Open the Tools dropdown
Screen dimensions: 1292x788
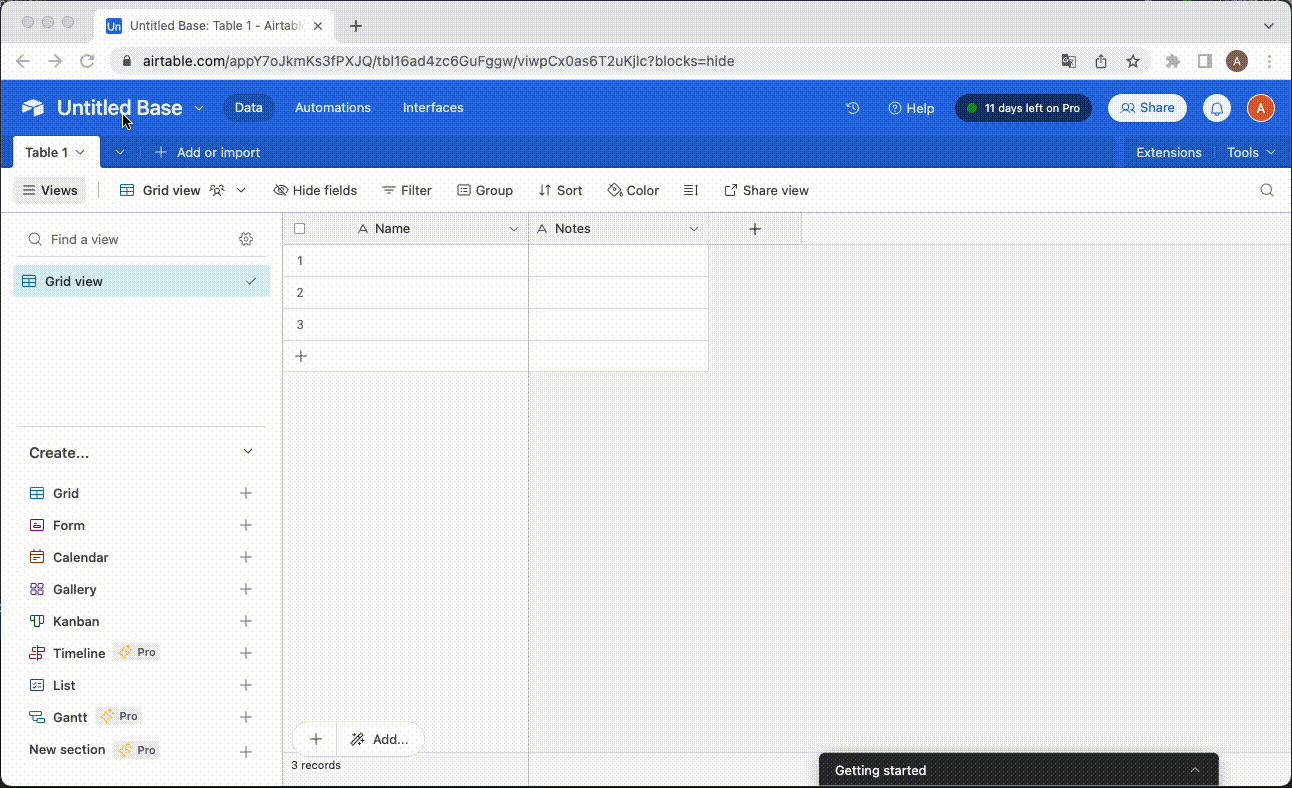tap(1251, 153)
